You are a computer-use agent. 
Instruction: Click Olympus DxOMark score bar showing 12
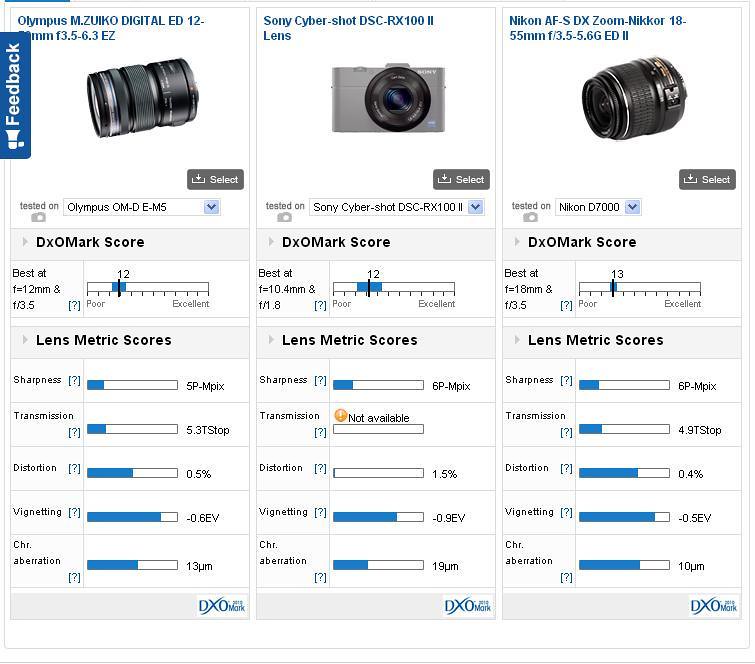148,288
